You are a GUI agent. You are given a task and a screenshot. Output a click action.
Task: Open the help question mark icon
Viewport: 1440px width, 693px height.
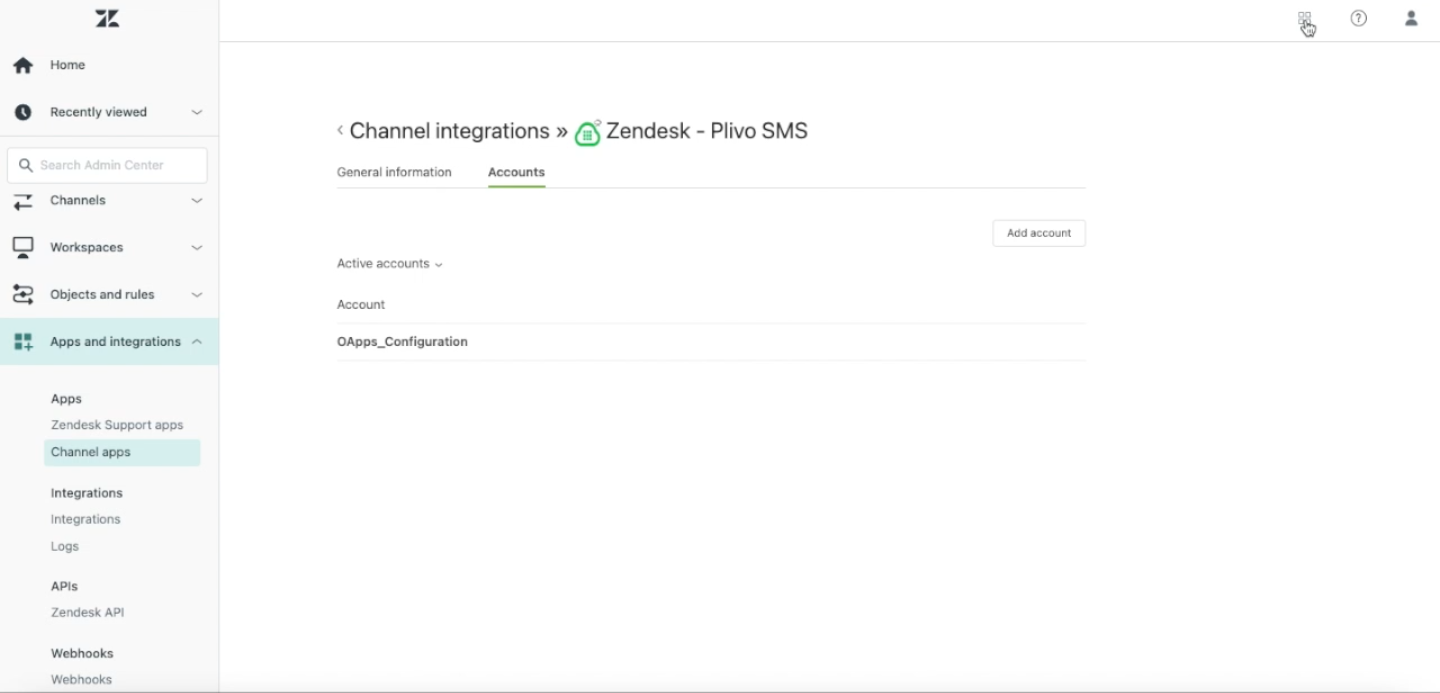pos(1358,18)
